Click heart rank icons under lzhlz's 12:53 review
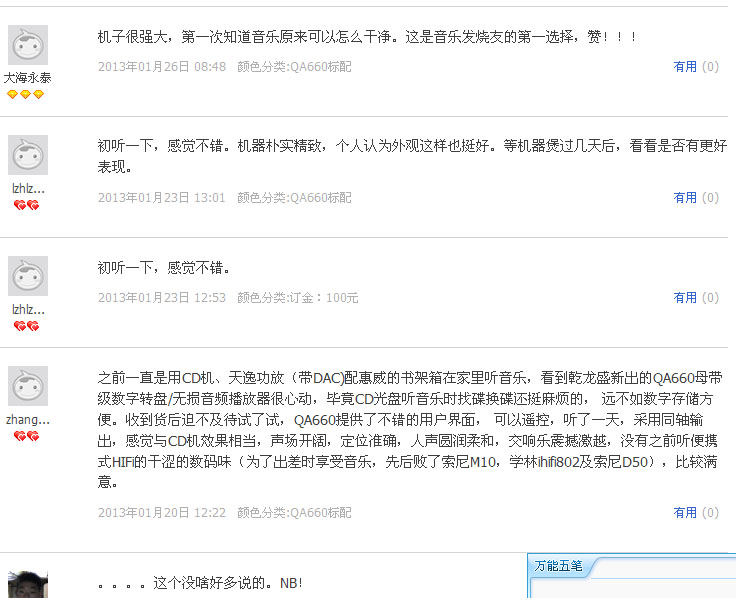 [26, 326]
